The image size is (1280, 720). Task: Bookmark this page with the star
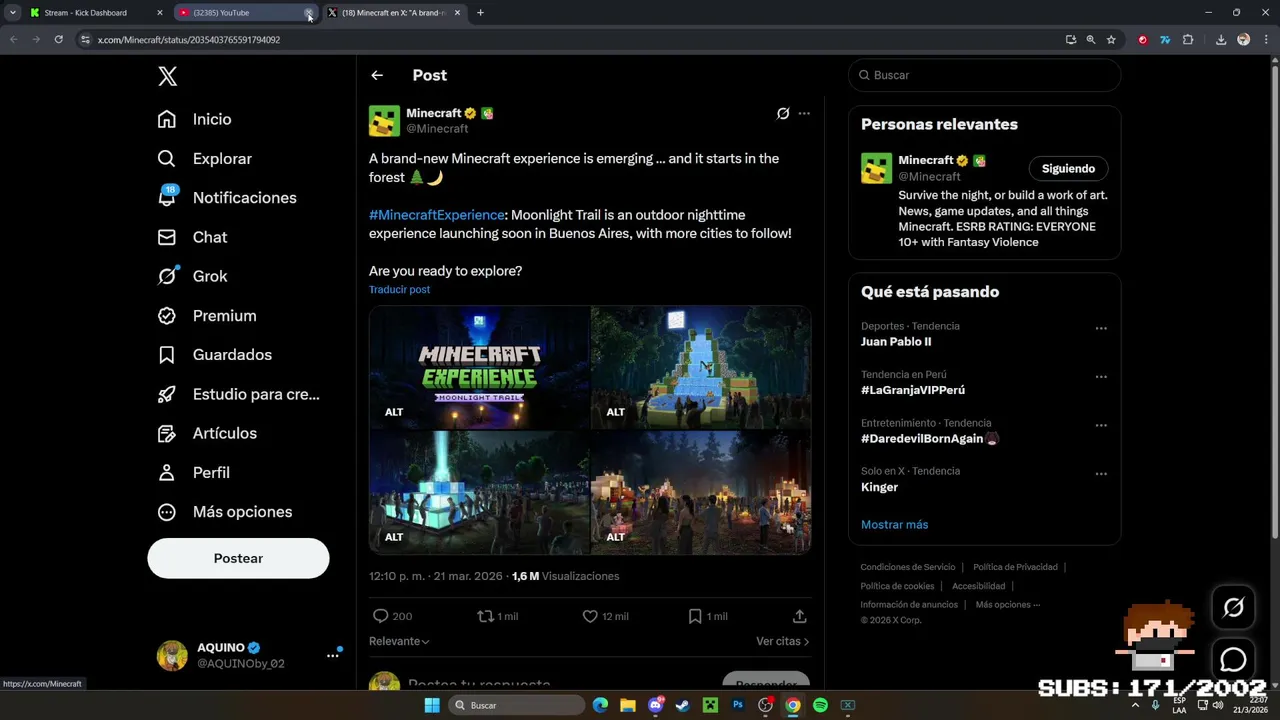pyautogui.click(x=1111, y=40)
